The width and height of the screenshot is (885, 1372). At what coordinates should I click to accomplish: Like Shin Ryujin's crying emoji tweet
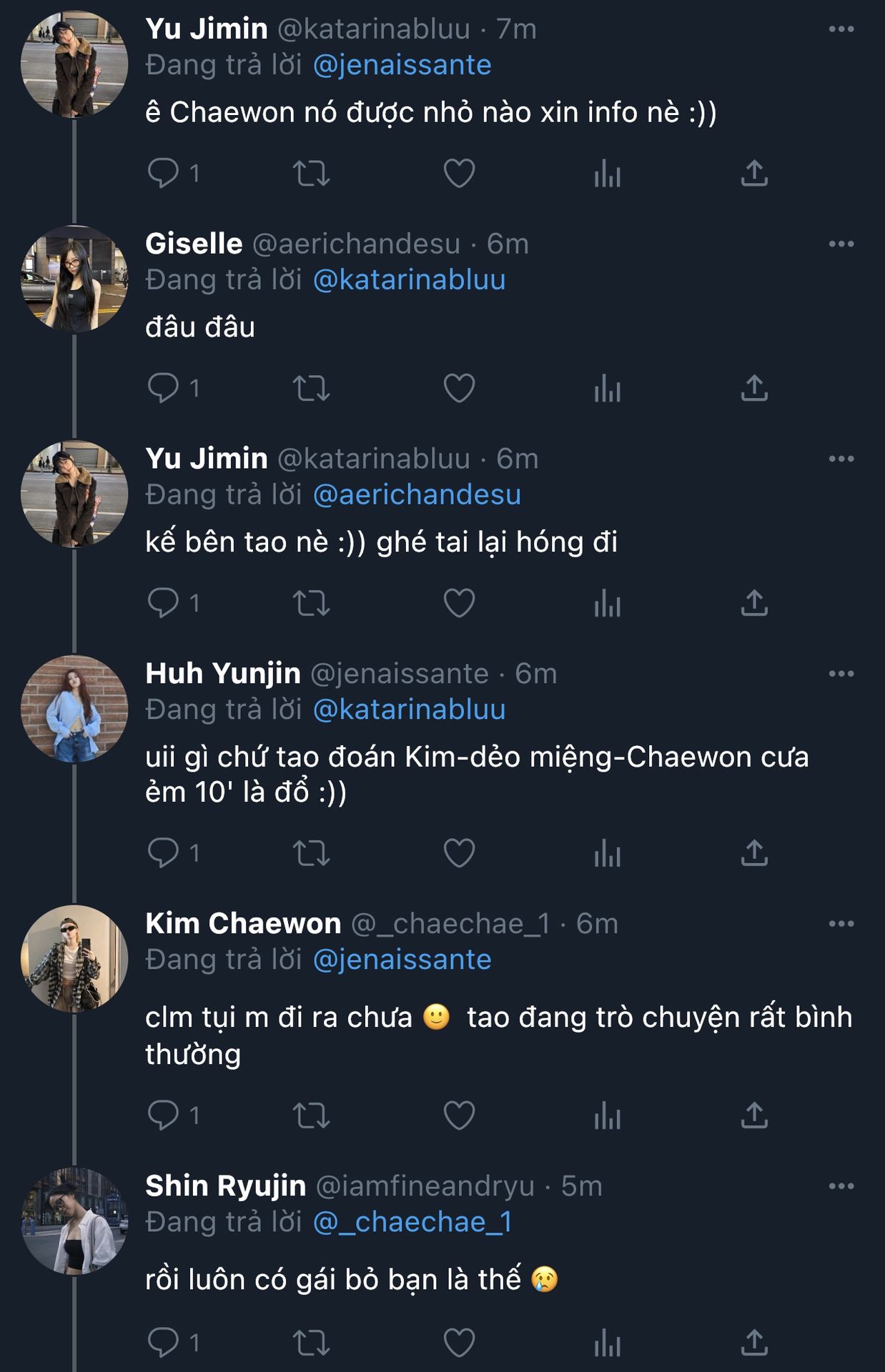[x=459, y=1342]
